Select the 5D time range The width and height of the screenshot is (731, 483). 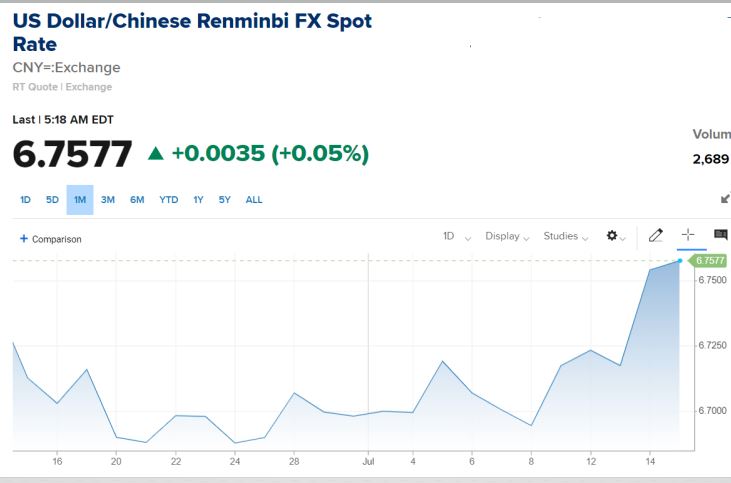point(52,200)
